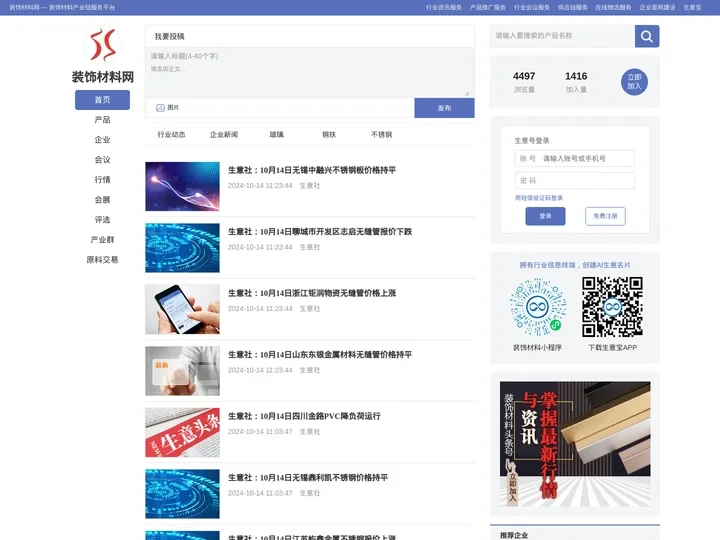Focus the 密码 password input field
Image resolution: width=720 pixels, height=540 pixels.
pyautogui.click(x=575, y=180)
